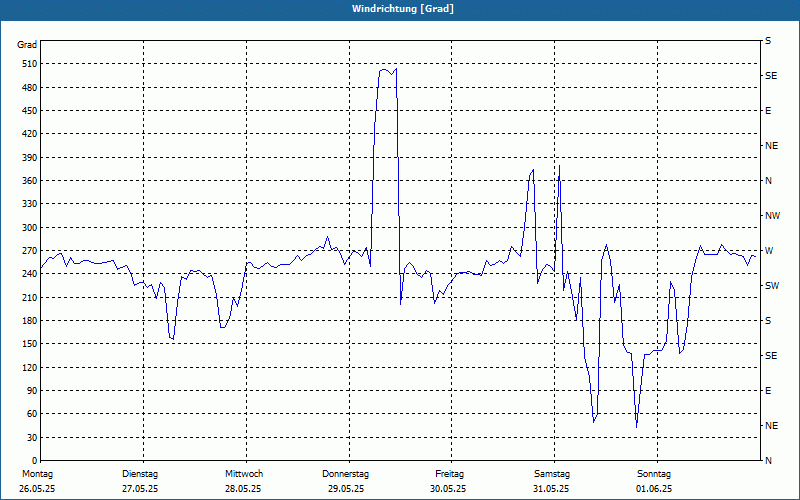Viewport: 800px width, 500px height.
Task: Click the 150 value on left axis
Action: tap(30, 344)
